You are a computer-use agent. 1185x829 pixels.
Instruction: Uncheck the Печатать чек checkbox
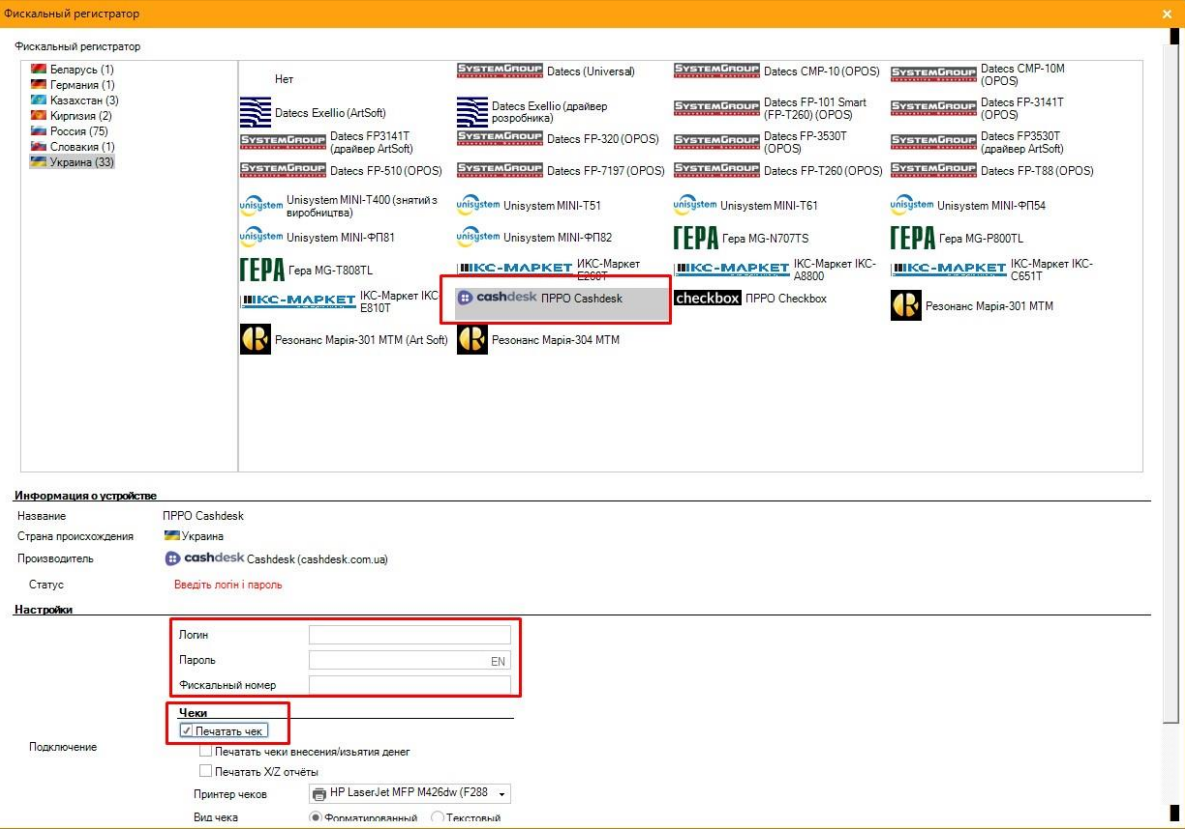click(x=187, y=732)
